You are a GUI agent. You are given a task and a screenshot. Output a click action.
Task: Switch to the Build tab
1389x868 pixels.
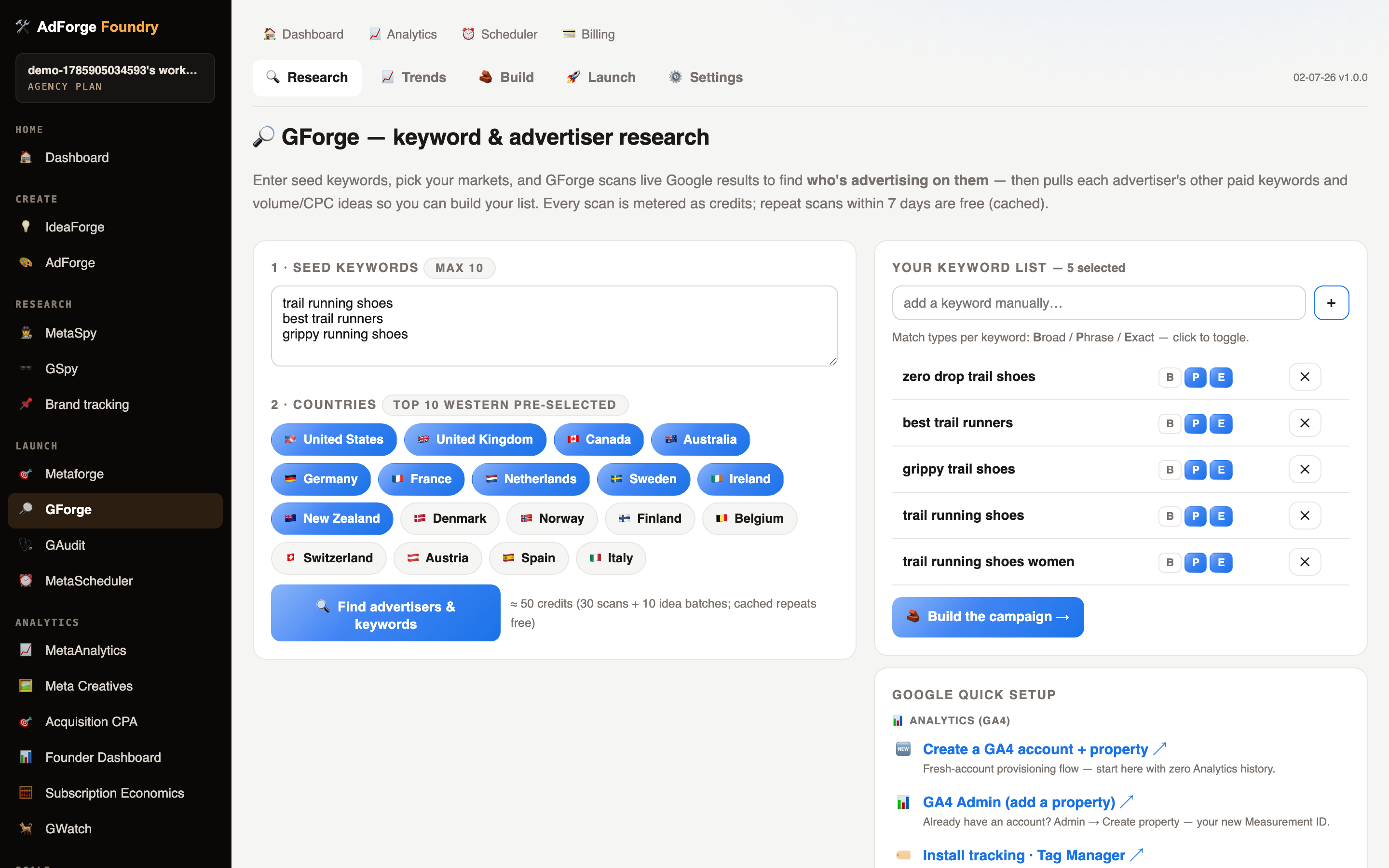pos(506,78)
